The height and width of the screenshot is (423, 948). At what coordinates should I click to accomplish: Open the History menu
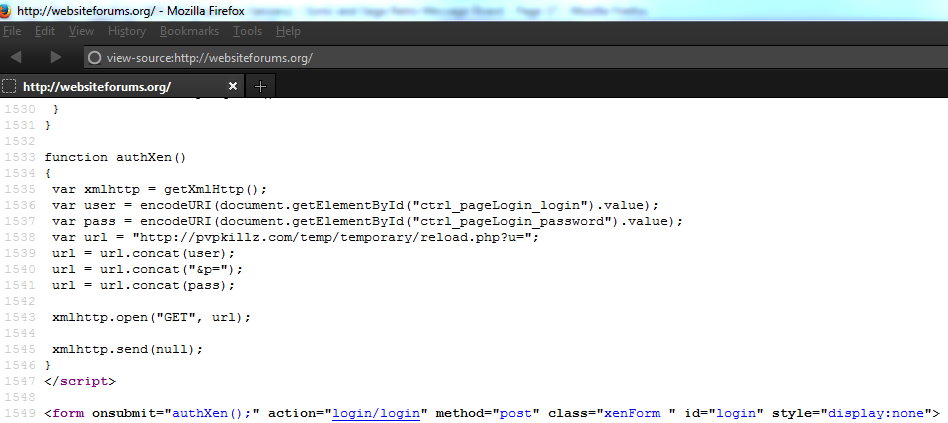(127, 31)
